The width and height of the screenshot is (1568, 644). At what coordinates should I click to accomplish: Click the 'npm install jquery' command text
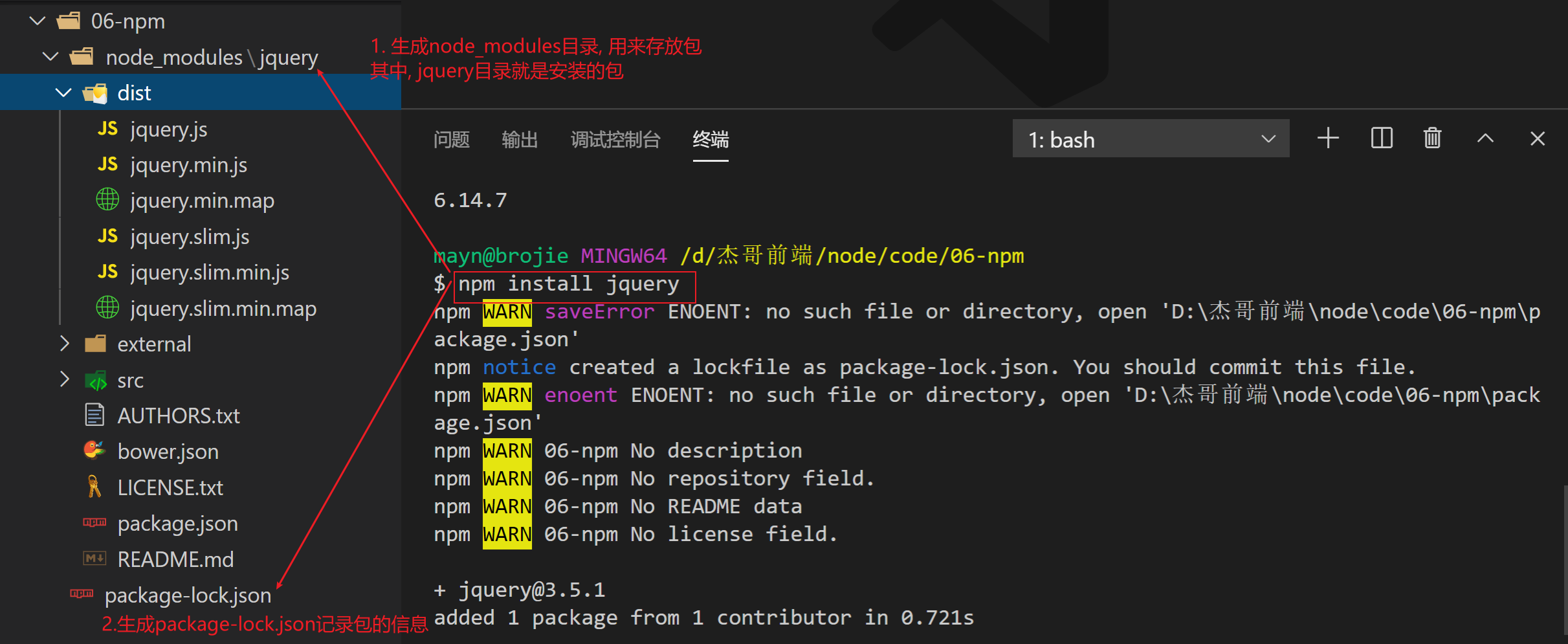tap(569, 283)
